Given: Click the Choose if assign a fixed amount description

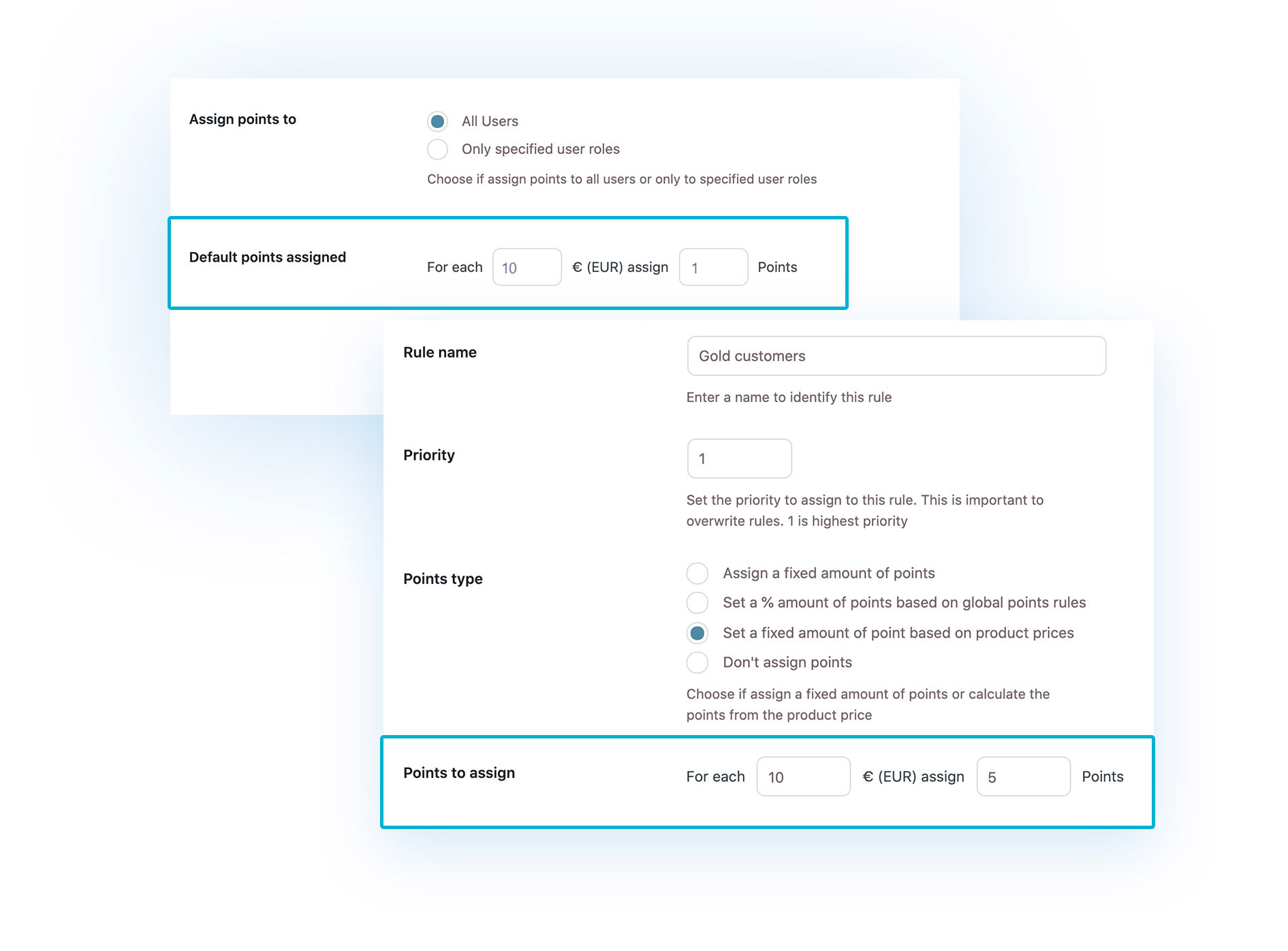Looking at the screenshot, I should click(868, 704).
